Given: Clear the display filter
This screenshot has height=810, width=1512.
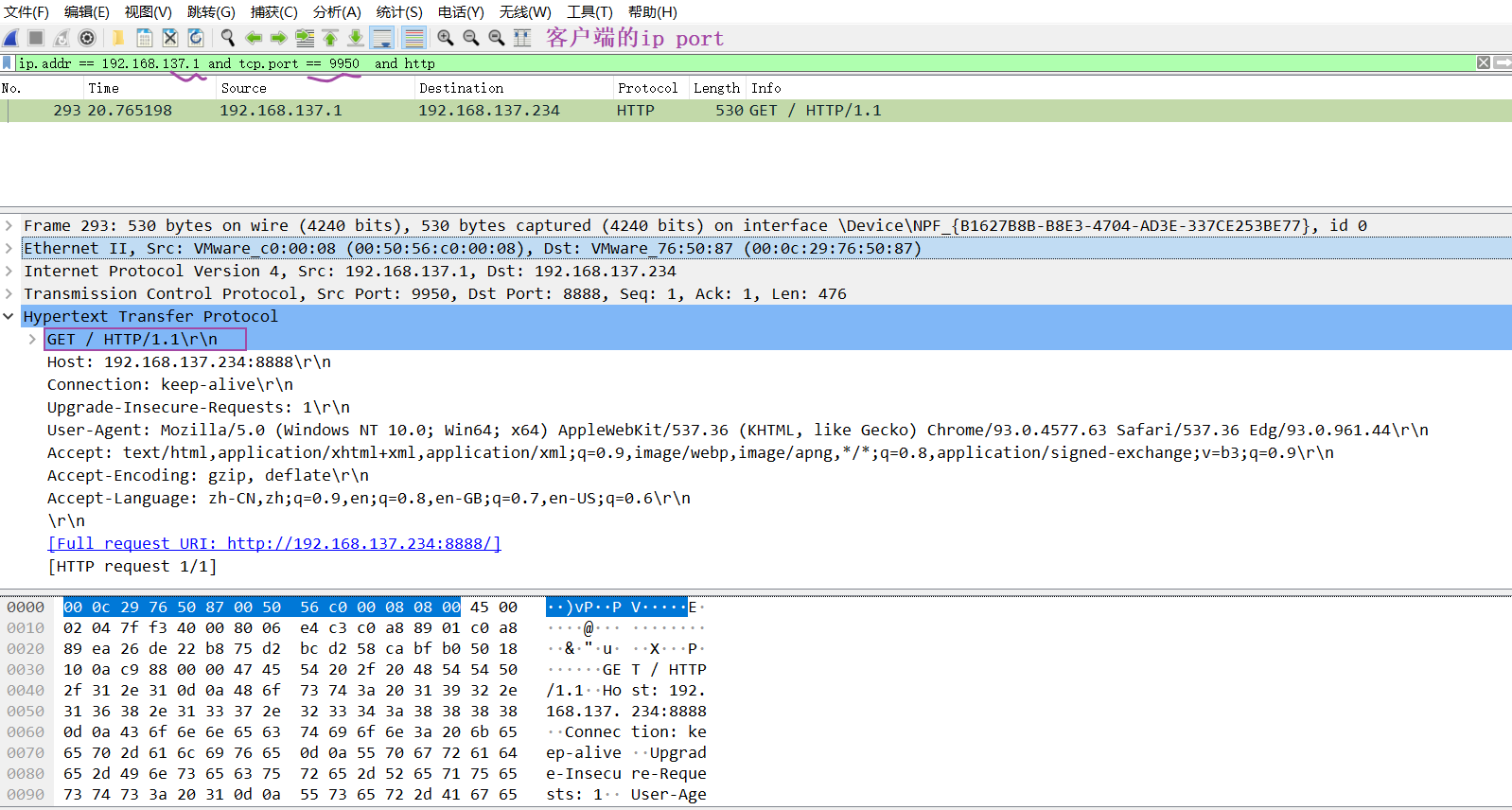Looking at the screenshot, I should (x=1484, y=63).
